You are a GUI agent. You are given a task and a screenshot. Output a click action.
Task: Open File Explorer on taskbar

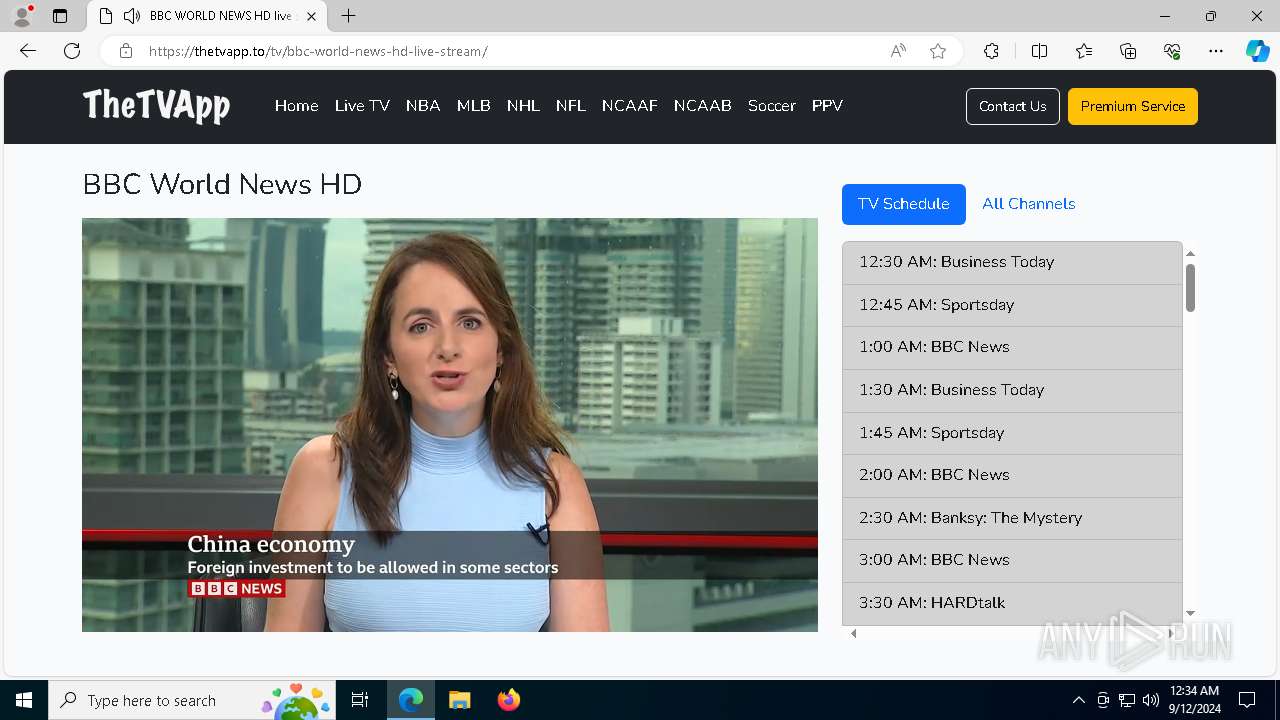click(459, 700)
